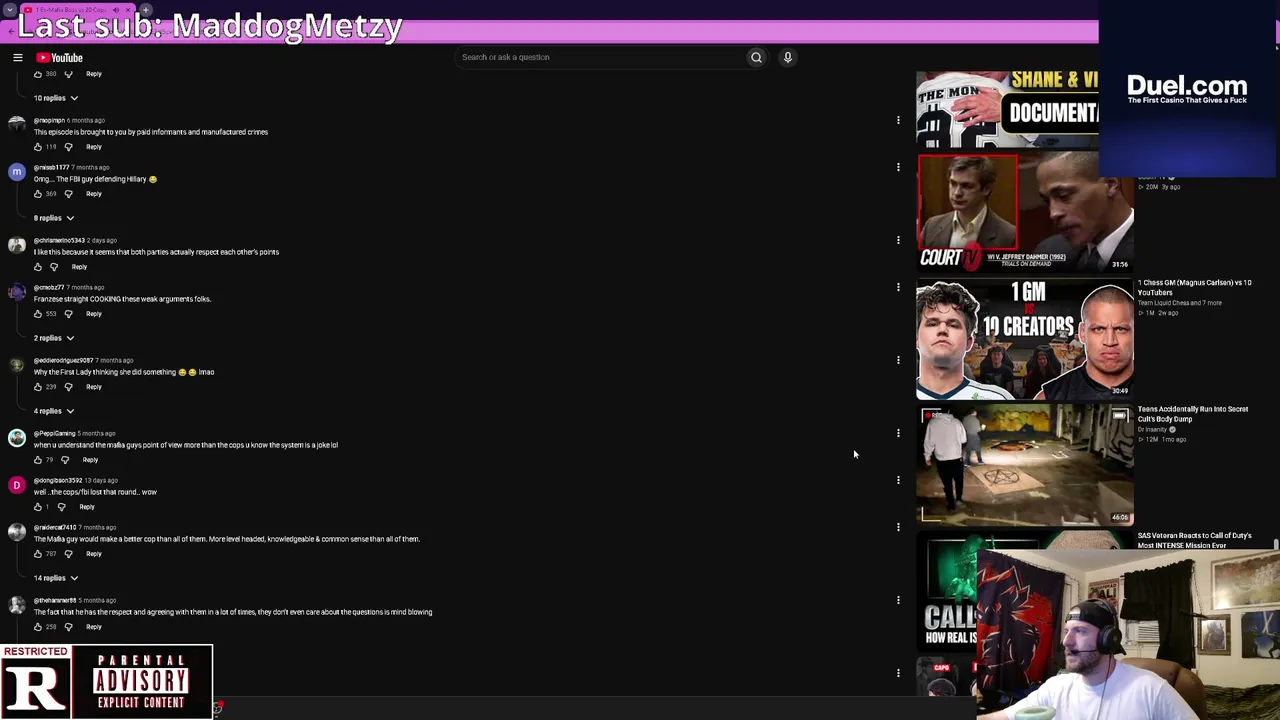Reply to the @cmobz77 comment
This screenshot has width=1280, height=720.
click(x=94, y=314)
